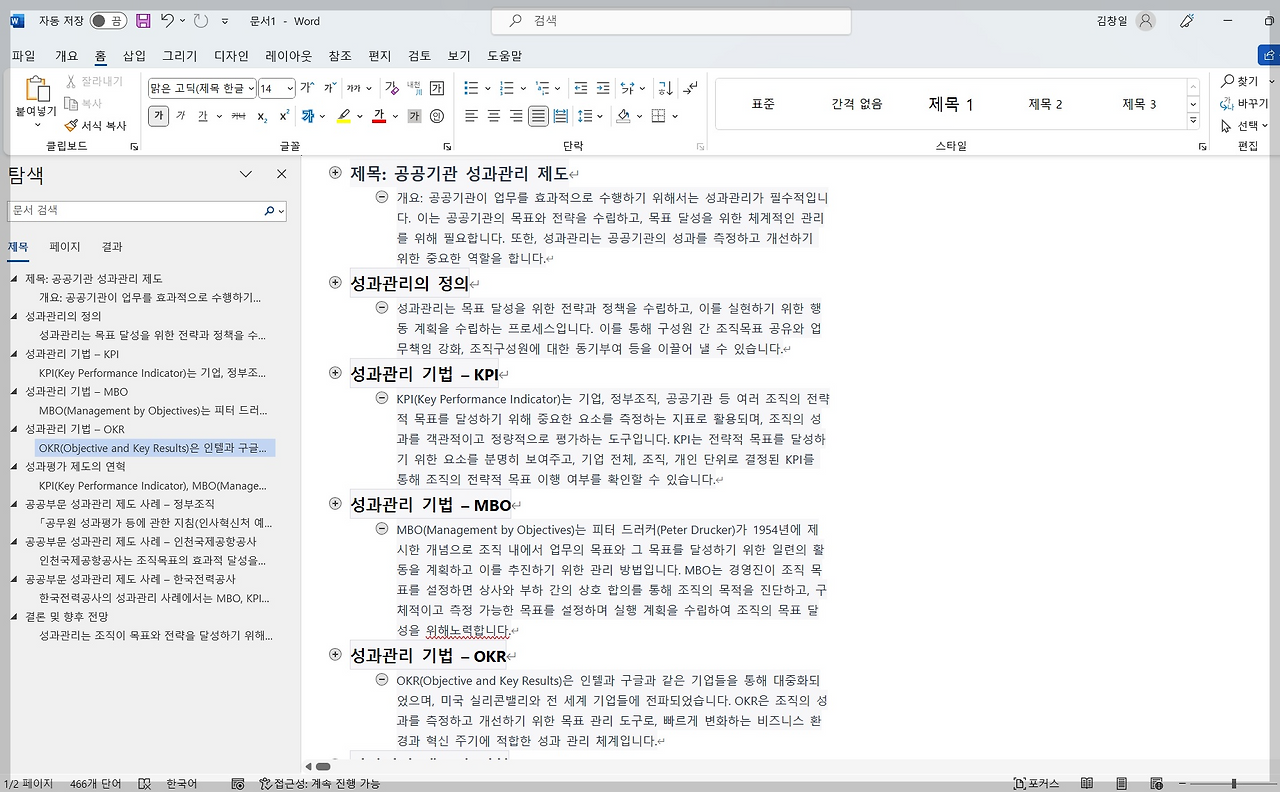The width and height of the screenshot is (1280, 792).
Task: Collapse 성과관리 기법 – OKR in navigation tree
Action: (14, 429)
